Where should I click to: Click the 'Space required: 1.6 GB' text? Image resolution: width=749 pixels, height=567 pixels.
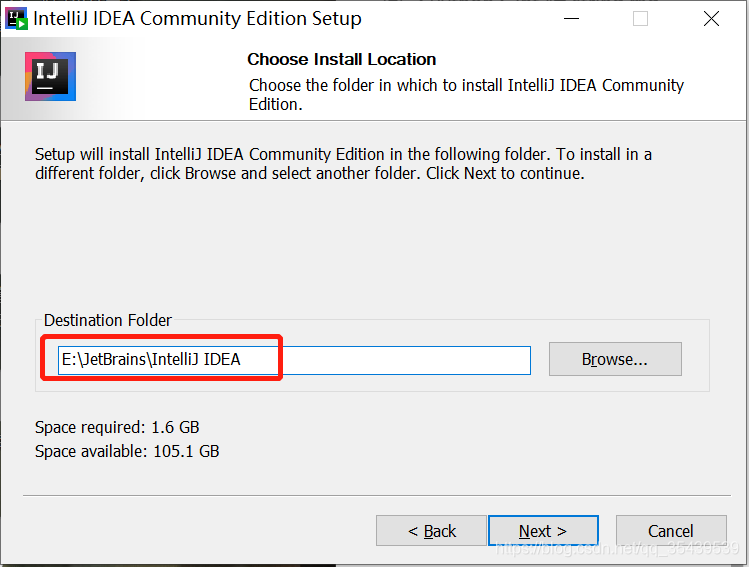coord(117,427)
